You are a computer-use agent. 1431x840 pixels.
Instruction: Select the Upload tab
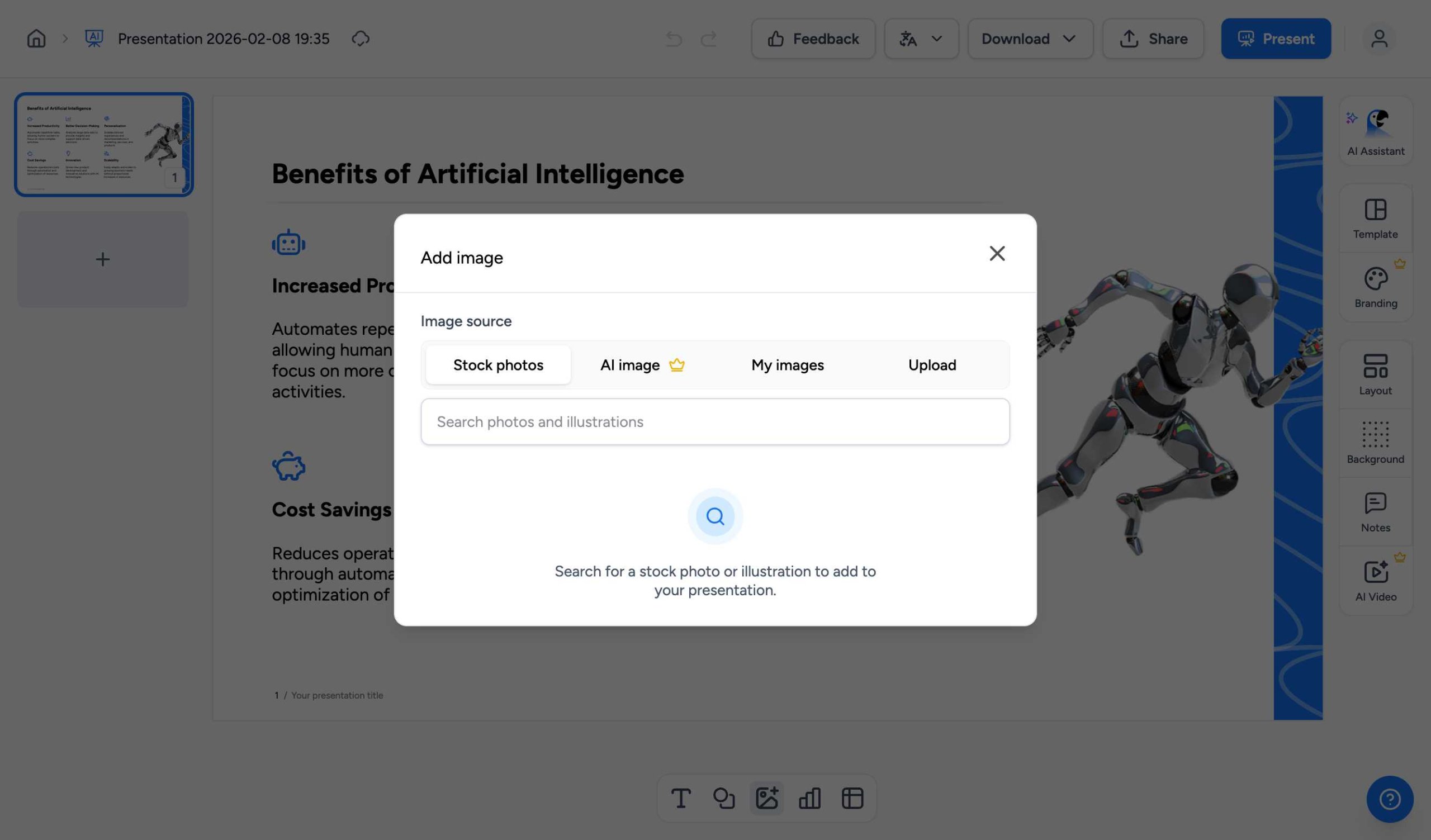[932, 365]
